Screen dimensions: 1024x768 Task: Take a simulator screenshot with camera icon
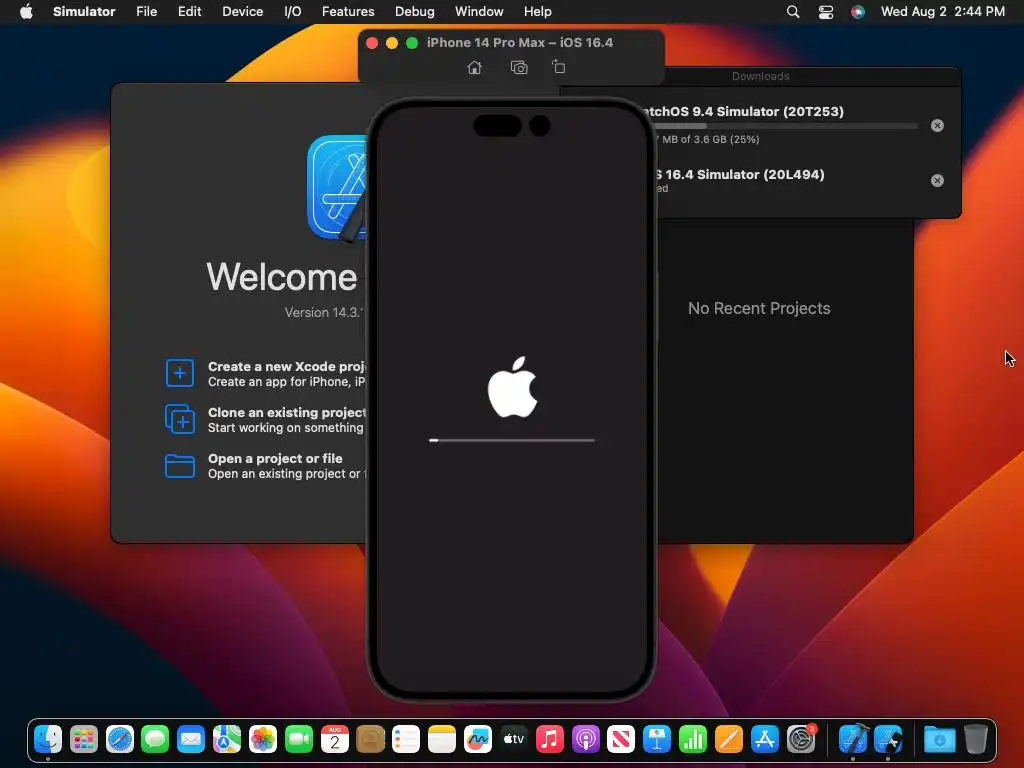519,67
